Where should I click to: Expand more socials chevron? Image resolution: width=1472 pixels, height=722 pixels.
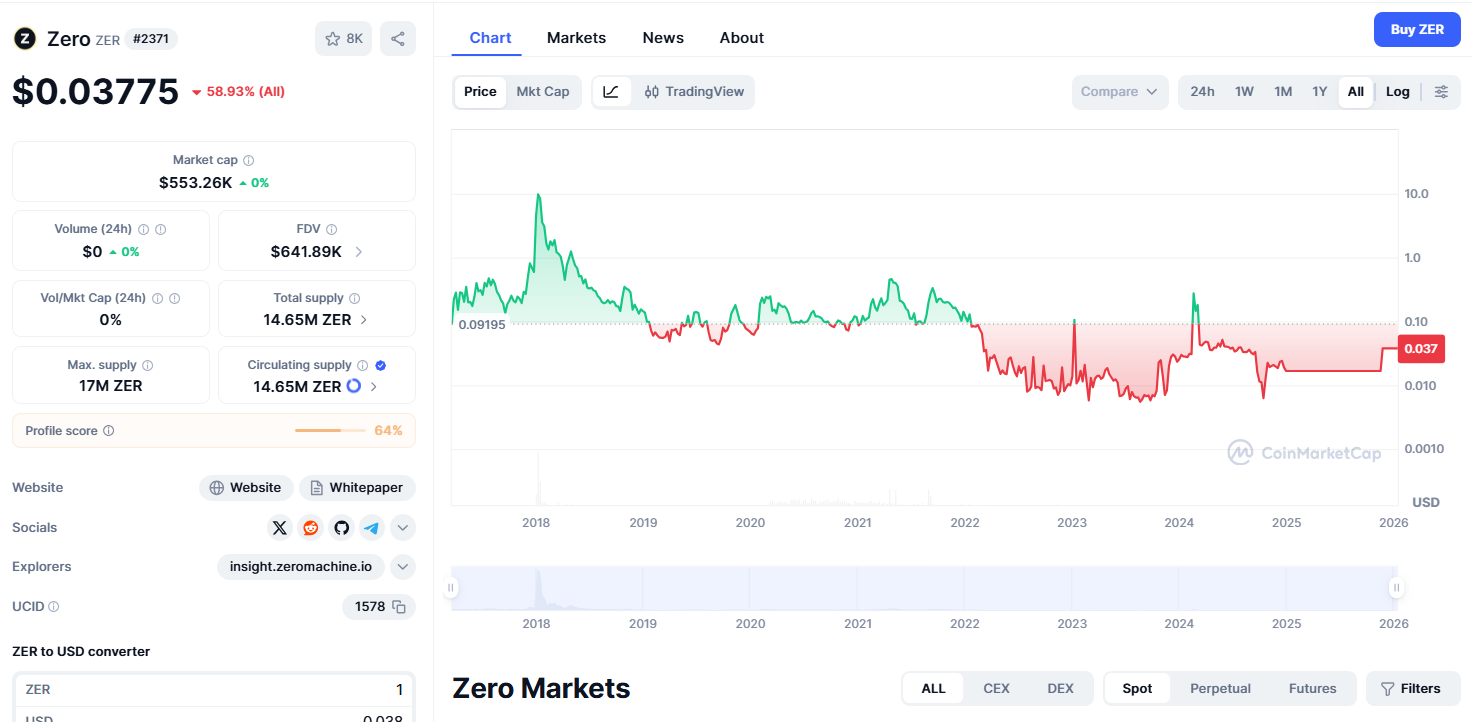pyautogui.click(x=403, y=528)
